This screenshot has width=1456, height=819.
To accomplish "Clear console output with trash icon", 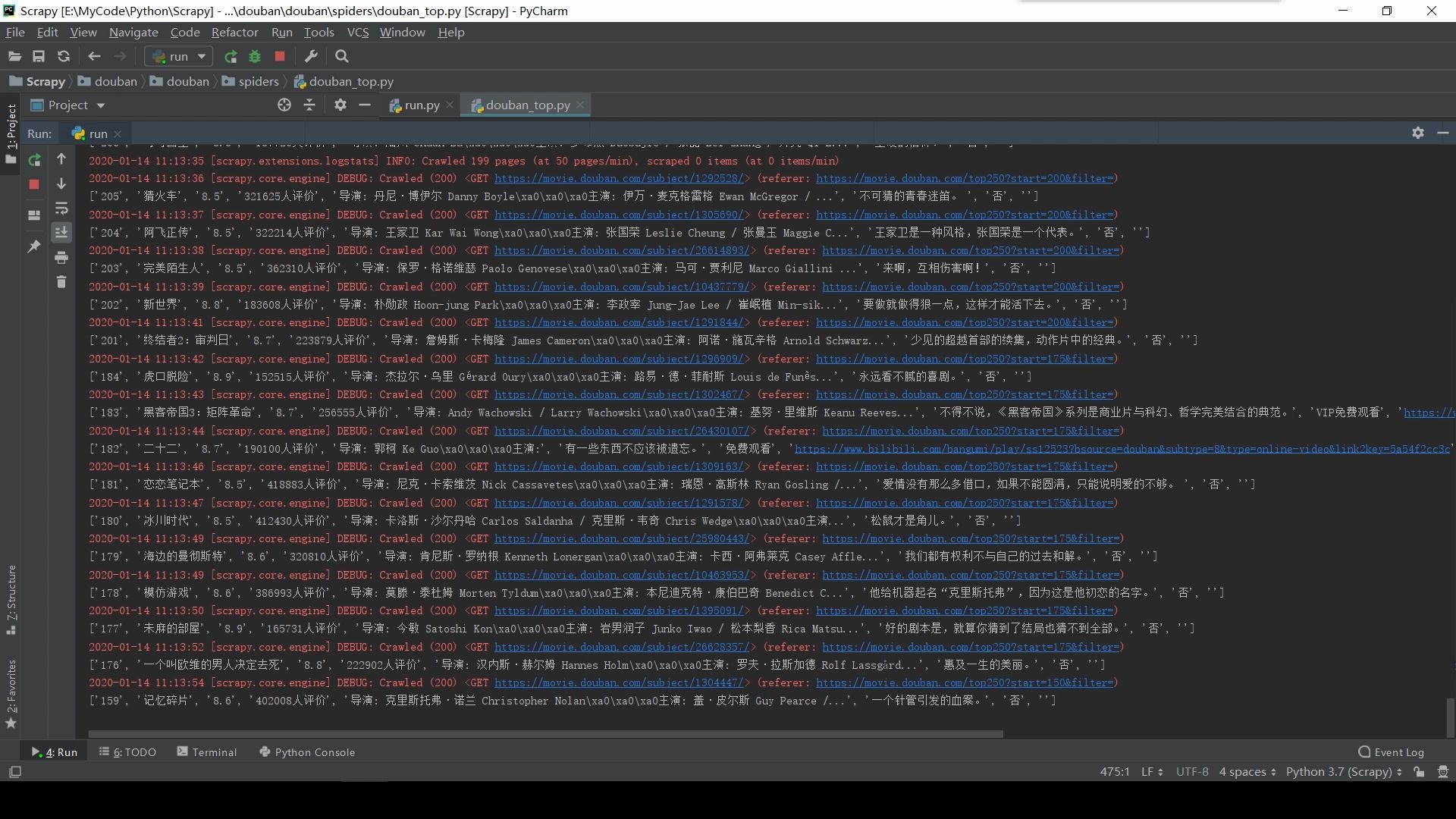I will pyautogui.click(x=61, y=282).
